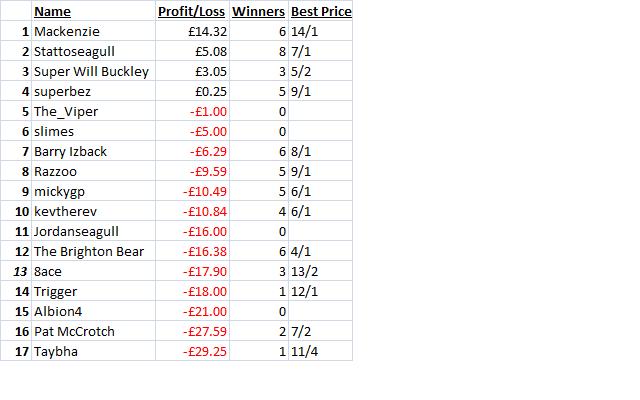Click the superbez name cell
Screen dimensions: 640x400
(x=93, y=91)
